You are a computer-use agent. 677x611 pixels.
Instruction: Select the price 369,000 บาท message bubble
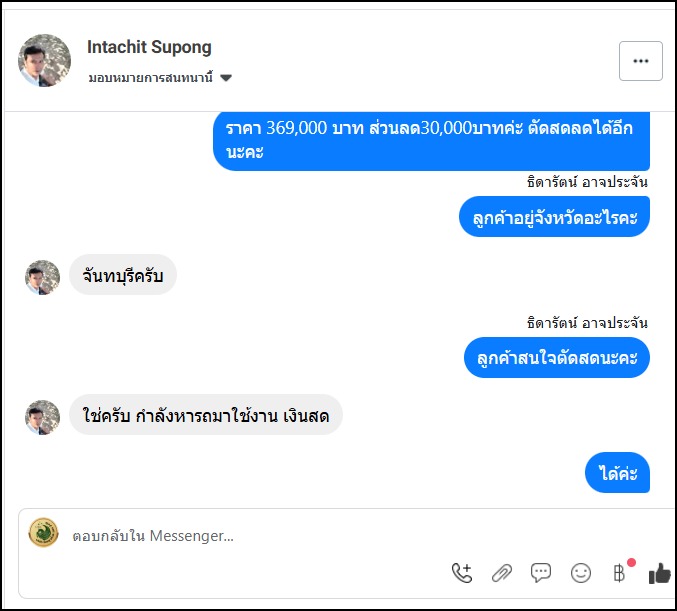[431, 142]
